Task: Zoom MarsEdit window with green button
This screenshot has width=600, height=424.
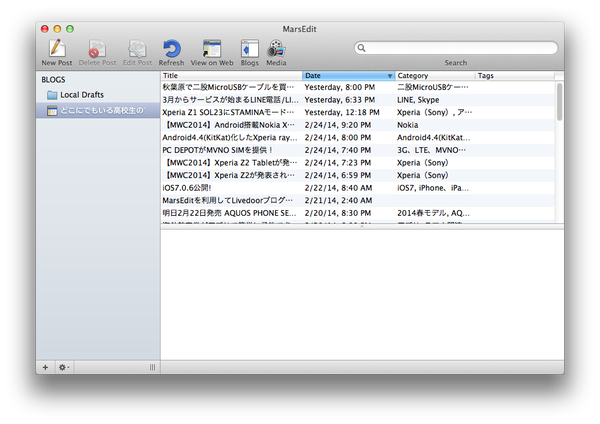Action: coord(70,29)
